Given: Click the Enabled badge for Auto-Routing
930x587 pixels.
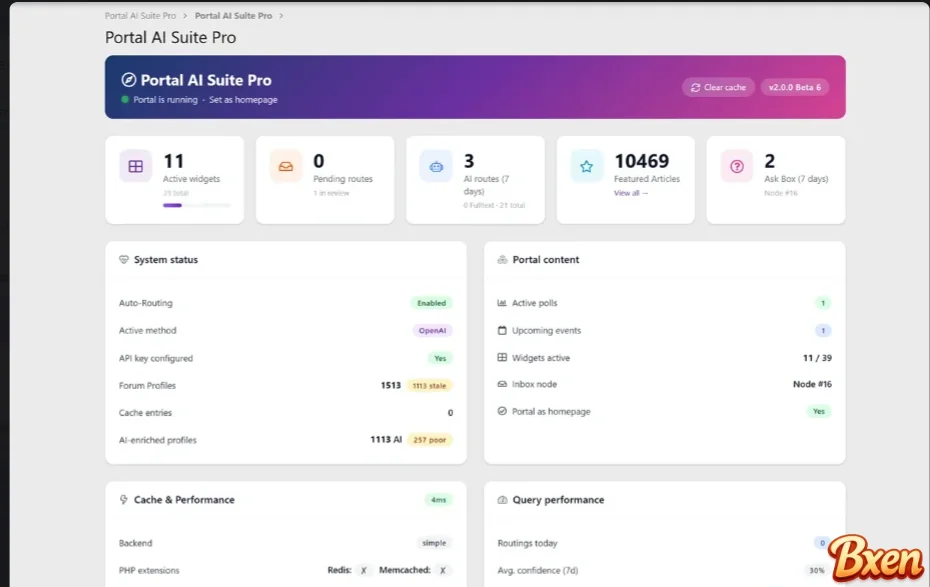Looking at the screenshot, I should (x=431, y=303).
